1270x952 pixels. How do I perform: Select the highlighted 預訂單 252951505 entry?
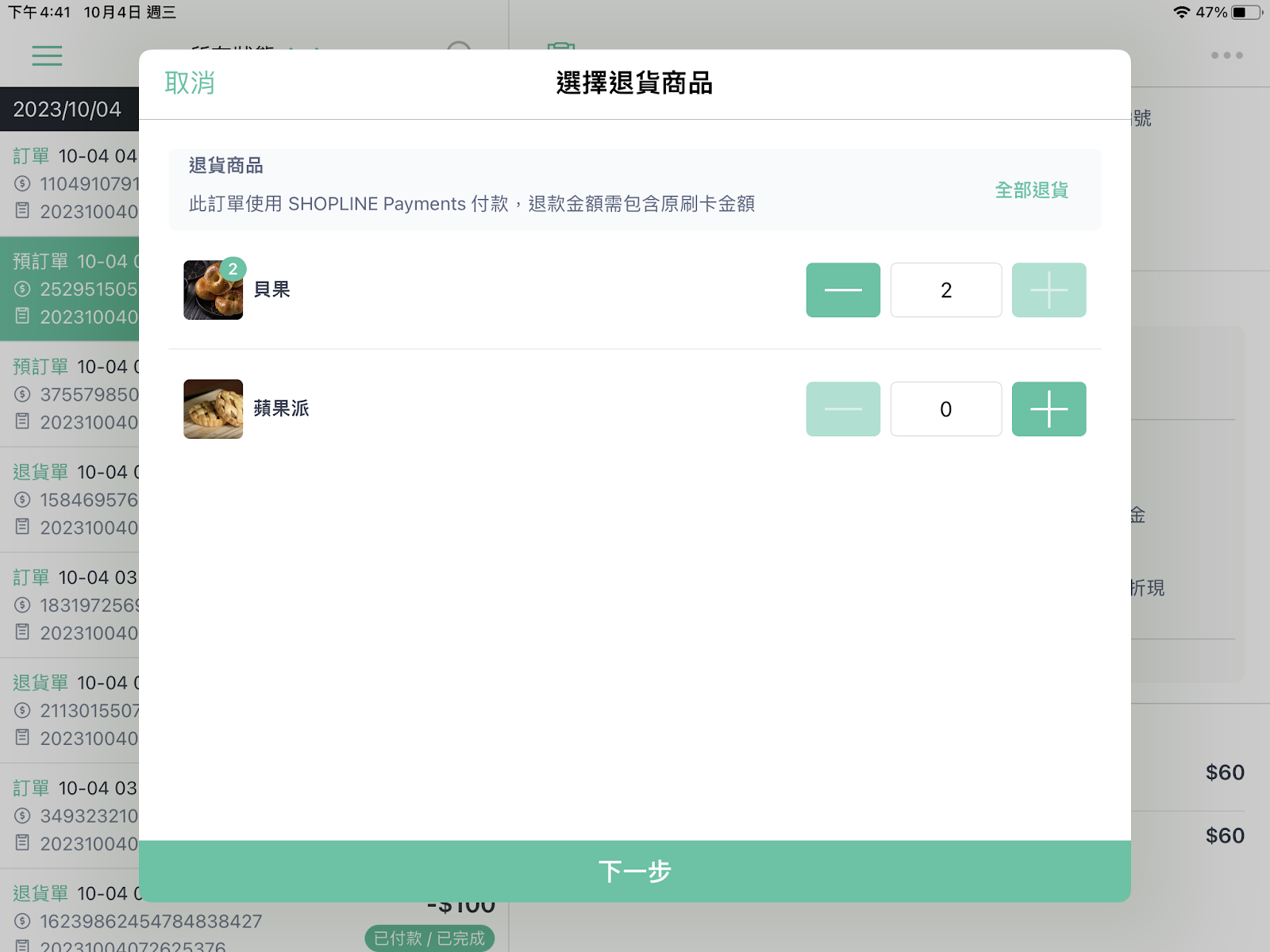tap(70, 289)
